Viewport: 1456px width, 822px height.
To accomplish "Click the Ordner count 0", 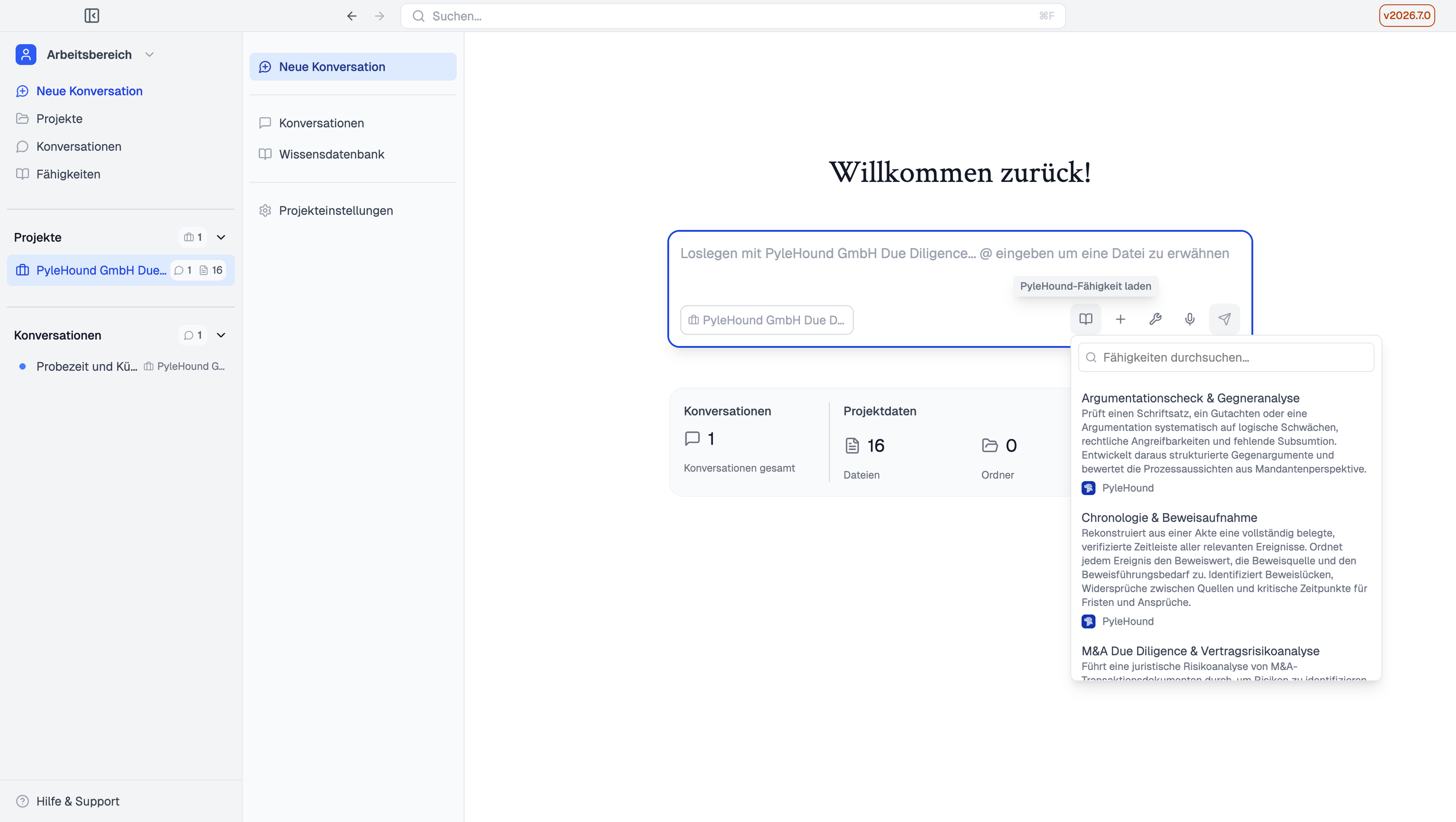I will [x=1011, y=446].
